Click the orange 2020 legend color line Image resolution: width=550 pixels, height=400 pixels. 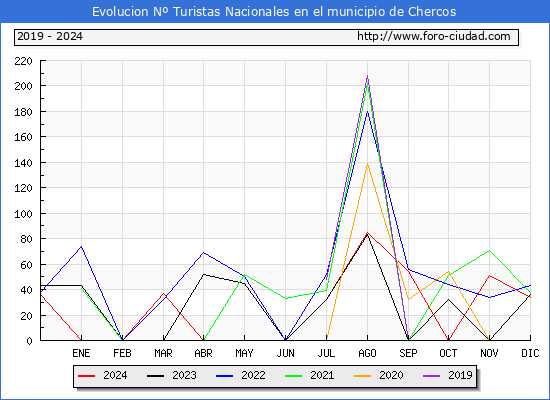[363, 376]
